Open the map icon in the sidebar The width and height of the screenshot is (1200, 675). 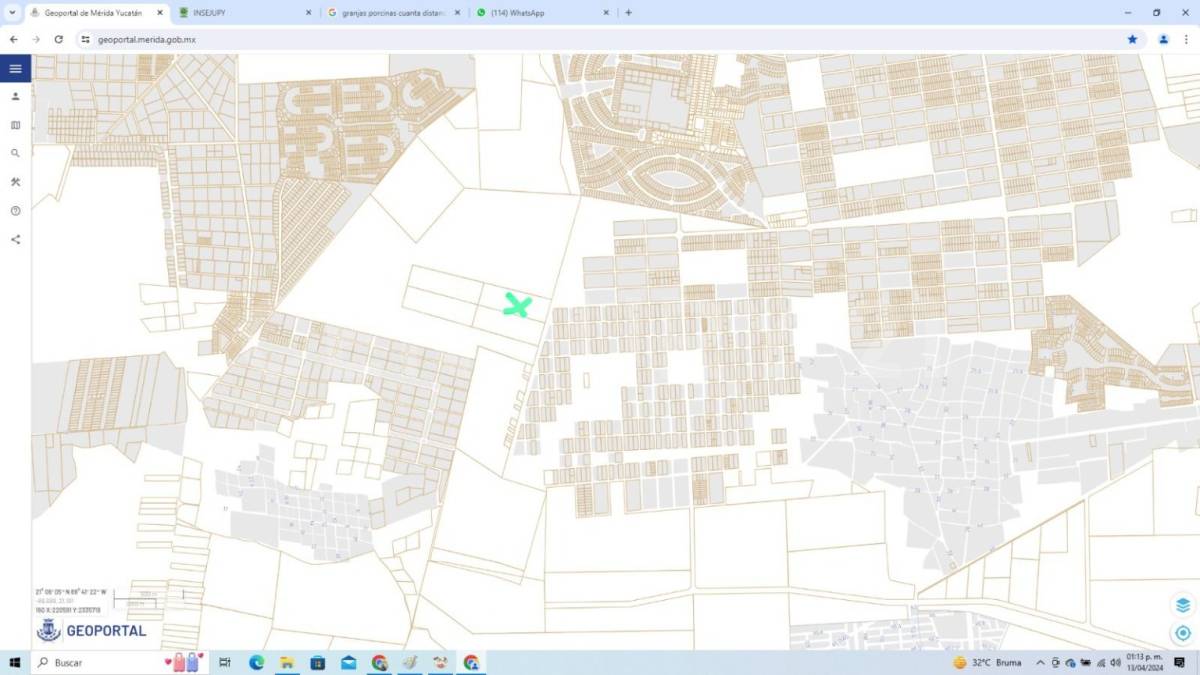coord(15,126)
